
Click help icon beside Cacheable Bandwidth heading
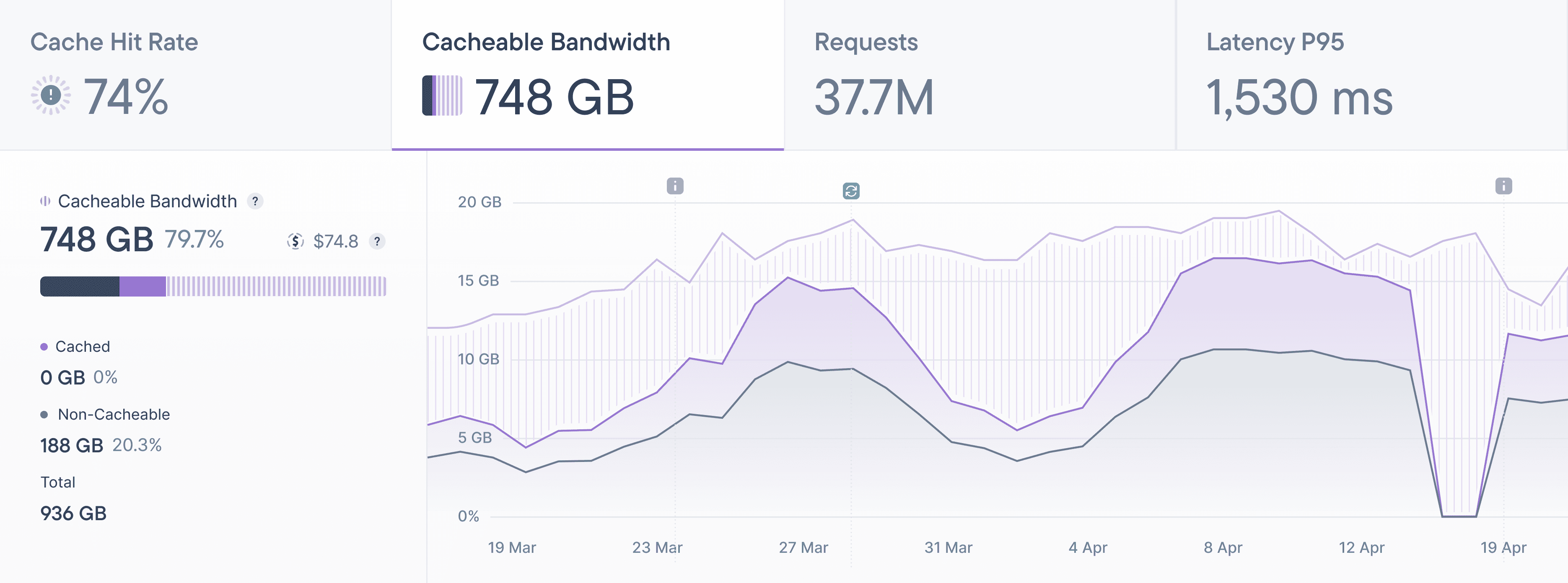(x=255, y=201)
